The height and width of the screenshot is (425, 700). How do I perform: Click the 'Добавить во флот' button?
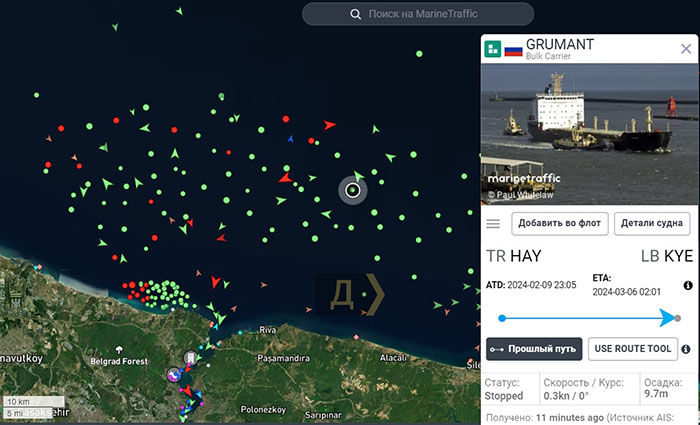pyautogui.click(x=559, y=223)
